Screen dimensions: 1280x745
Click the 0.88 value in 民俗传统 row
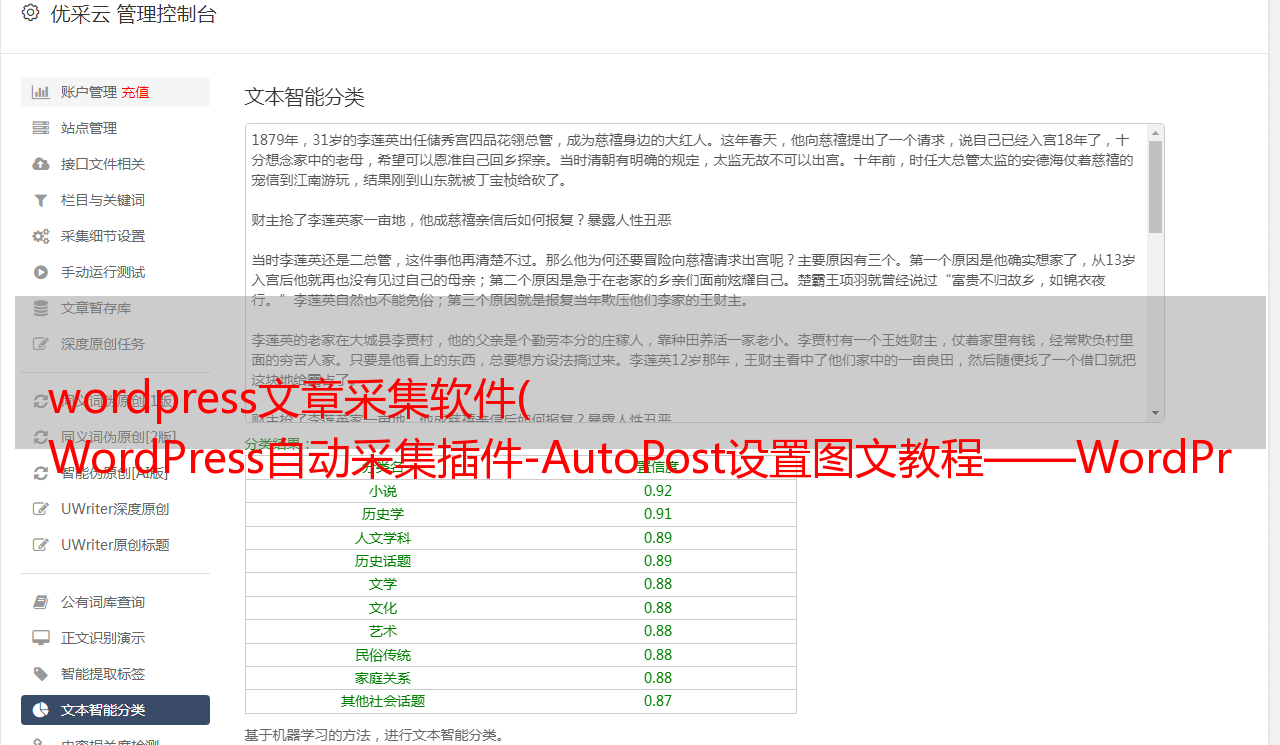point(658,655)
